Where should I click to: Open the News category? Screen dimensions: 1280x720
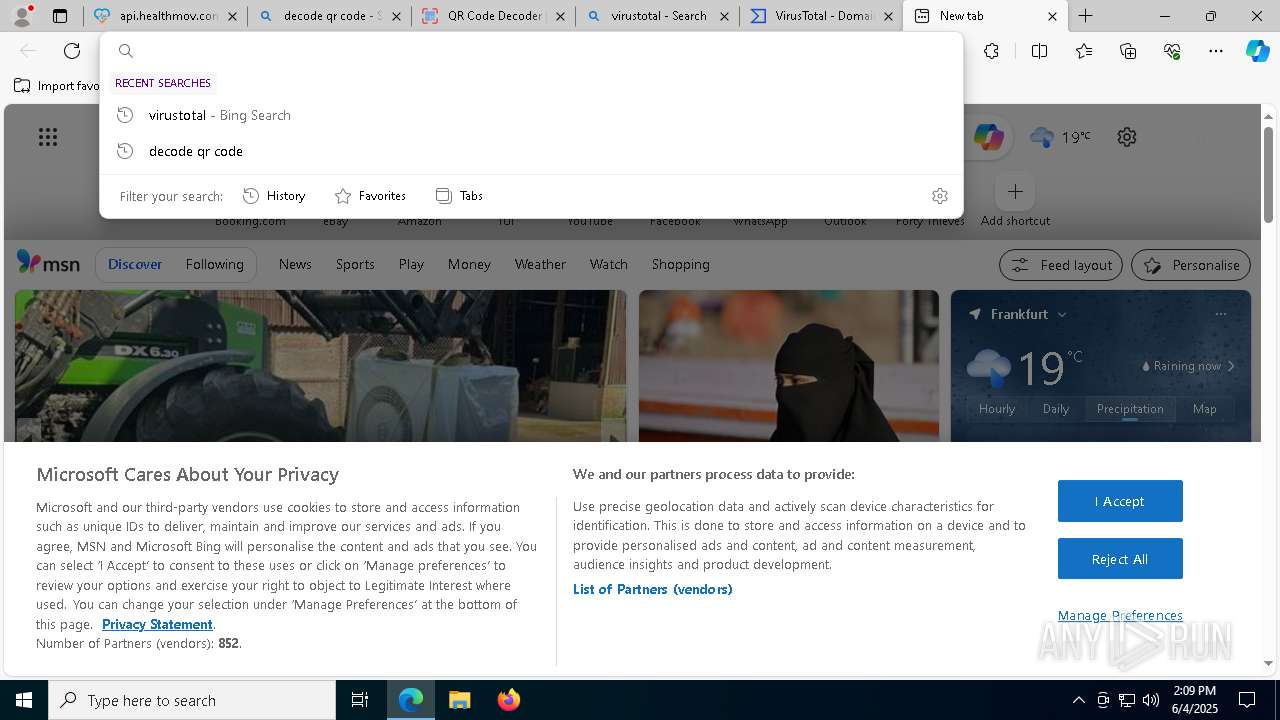(x=295, y=264)
